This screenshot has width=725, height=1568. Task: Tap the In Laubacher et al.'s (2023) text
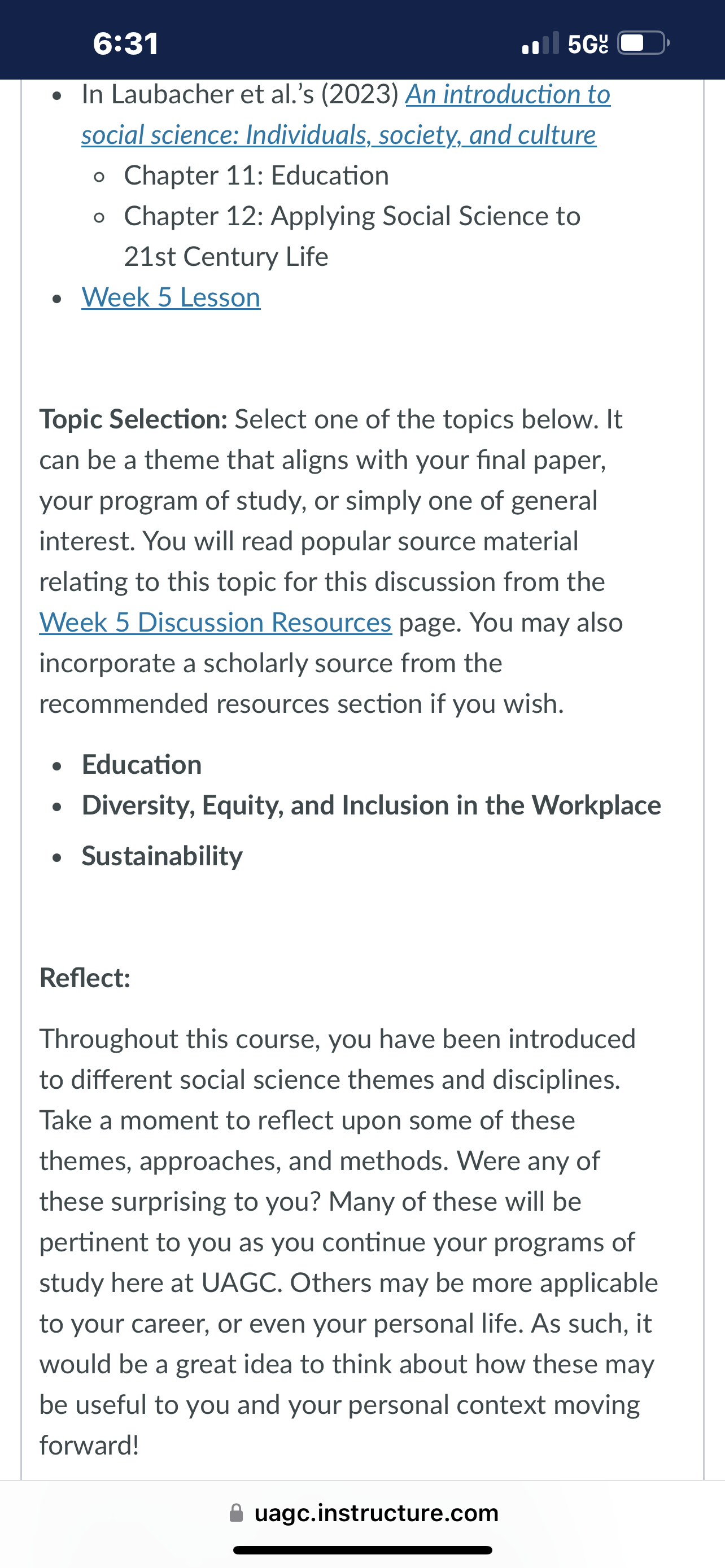(240, 94)
